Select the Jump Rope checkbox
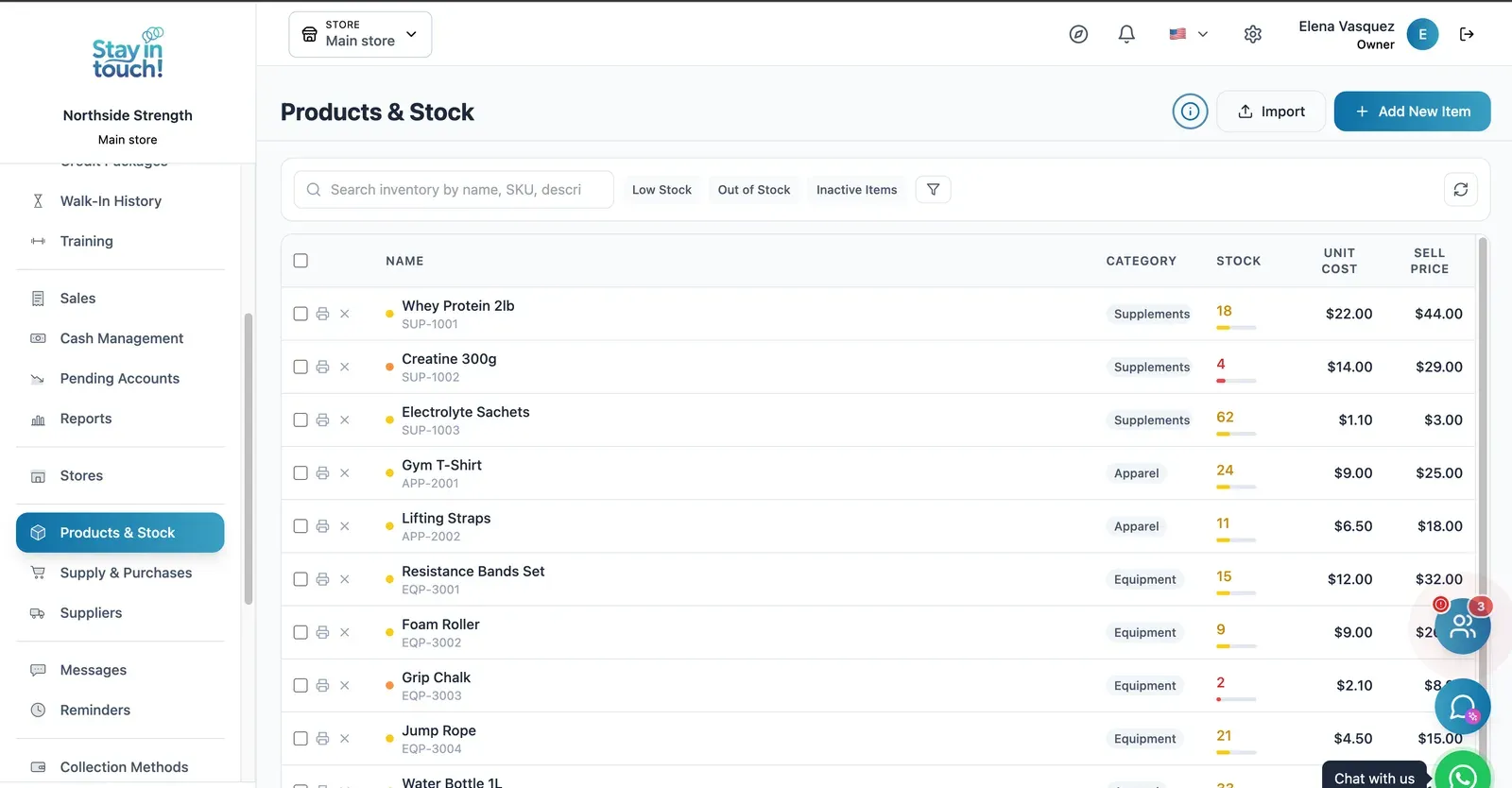Image resolution: width=1512 pixels, height=788 pixels. 301,739
